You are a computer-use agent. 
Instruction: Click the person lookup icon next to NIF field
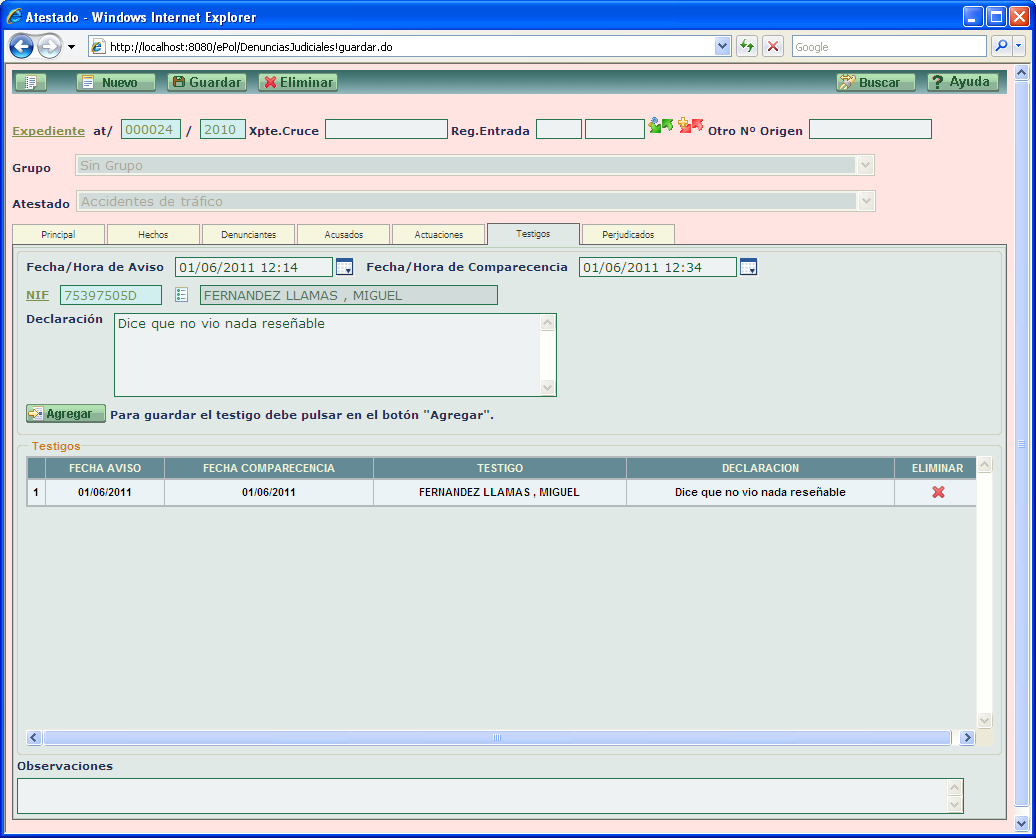181,295
